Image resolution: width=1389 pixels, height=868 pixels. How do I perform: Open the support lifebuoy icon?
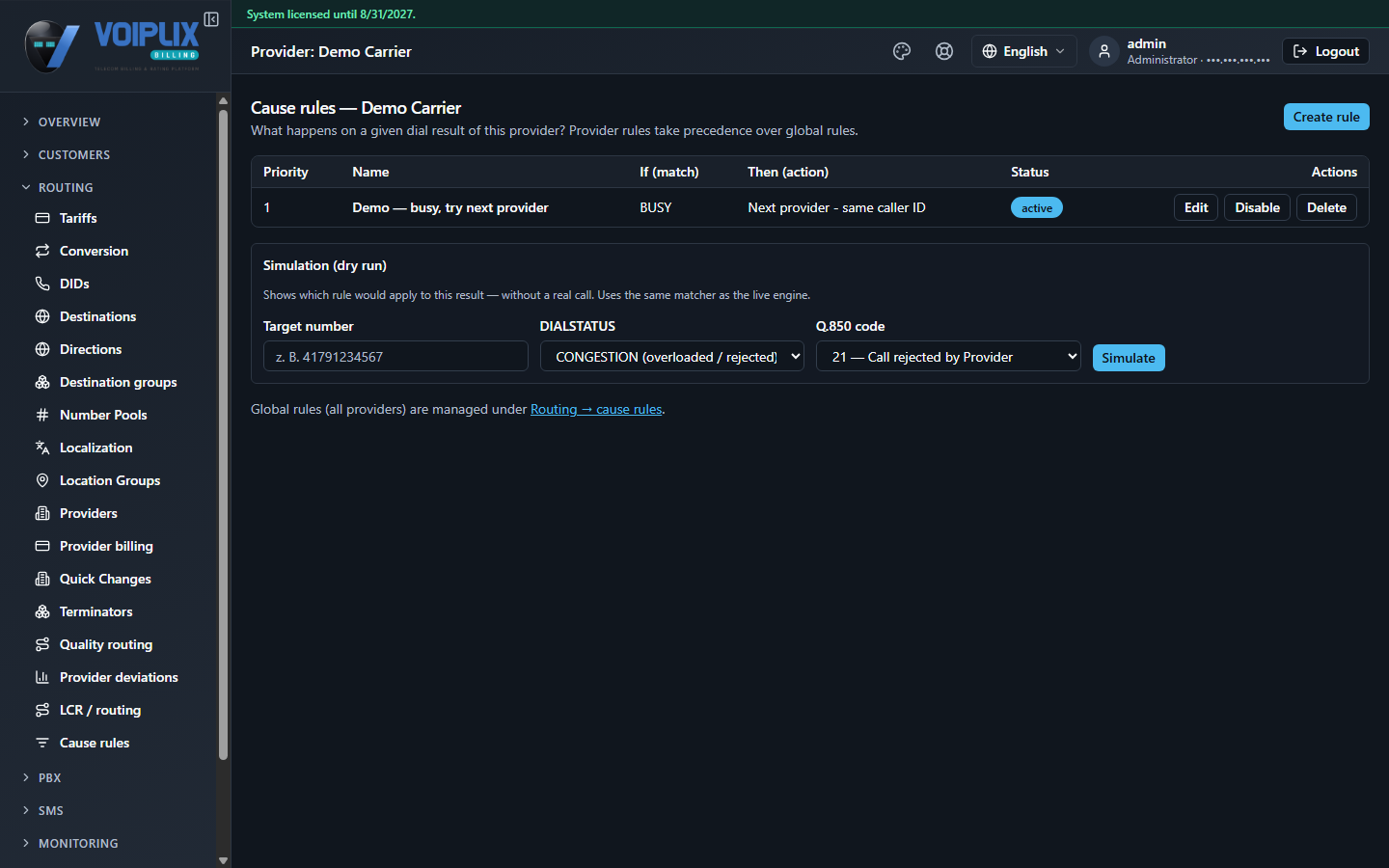click(x=944, y=51)
